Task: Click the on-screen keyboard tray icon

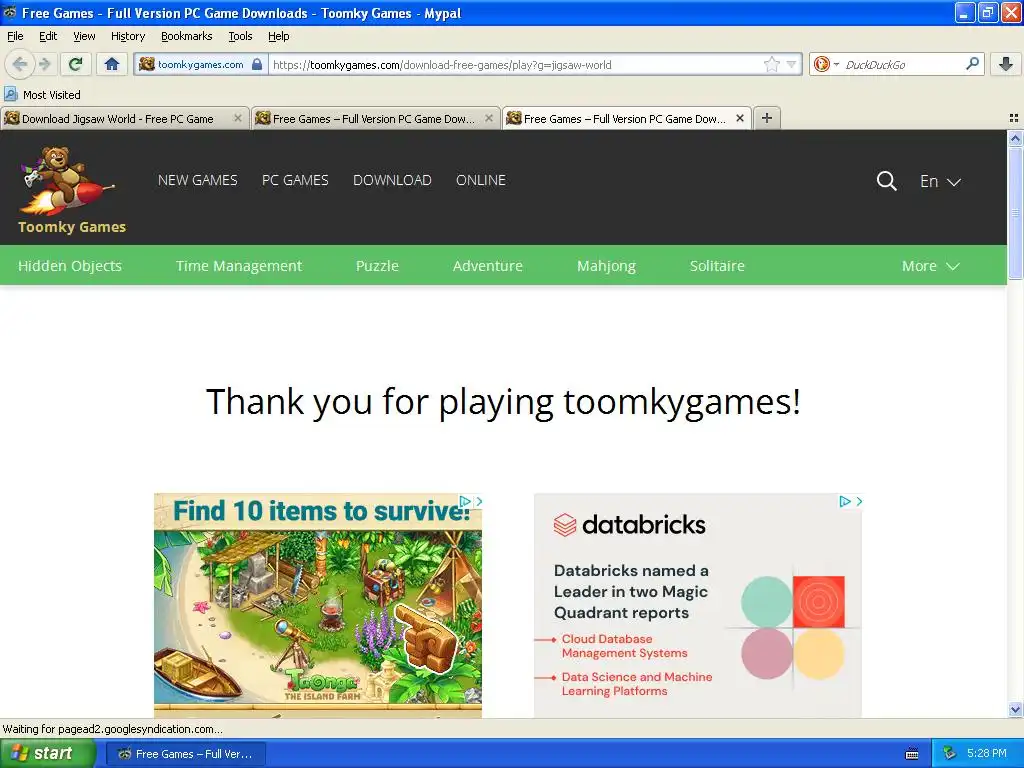Action: pos(912,754)
